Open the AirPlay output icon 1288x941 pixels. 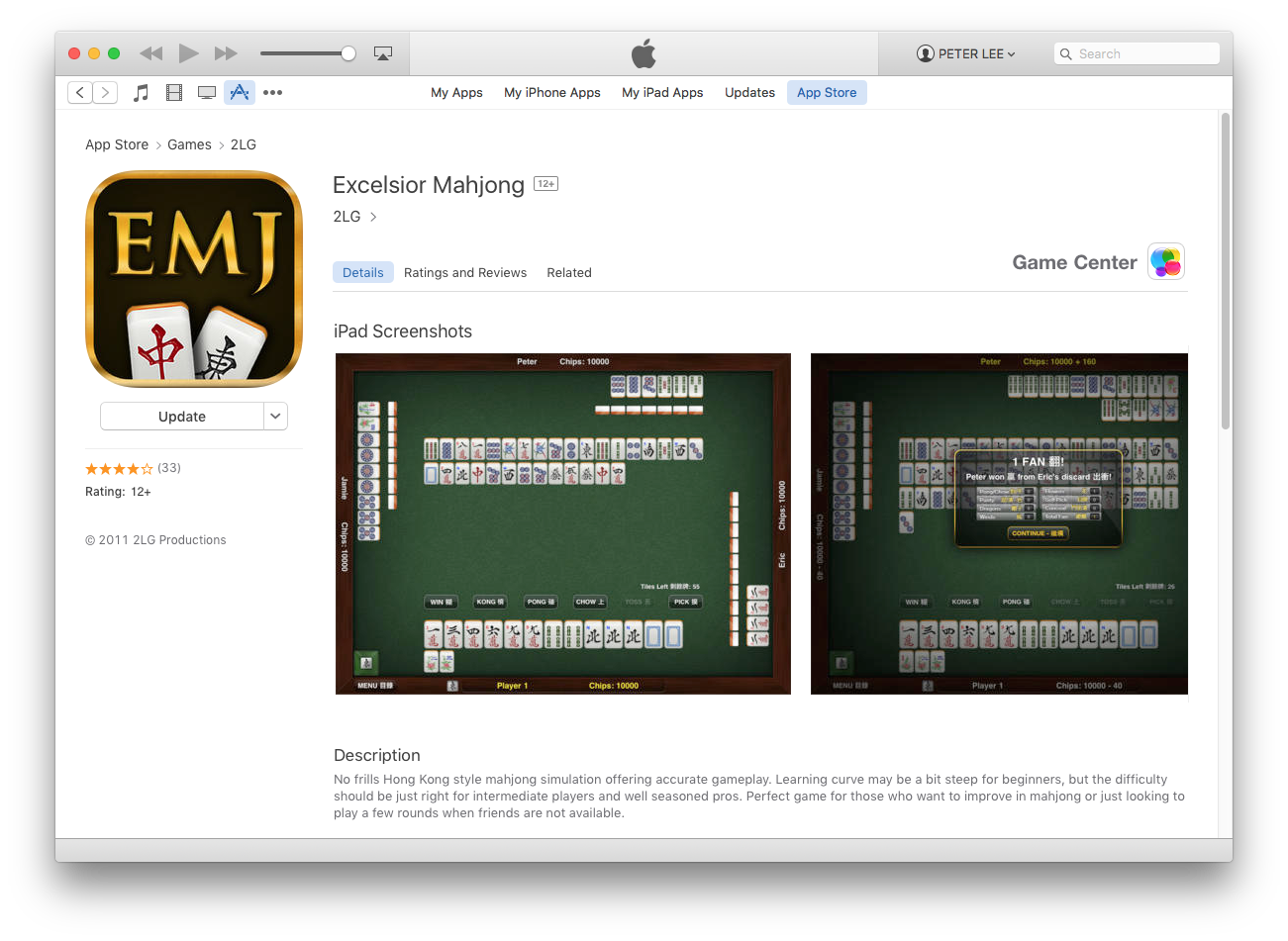click(383, 53)
